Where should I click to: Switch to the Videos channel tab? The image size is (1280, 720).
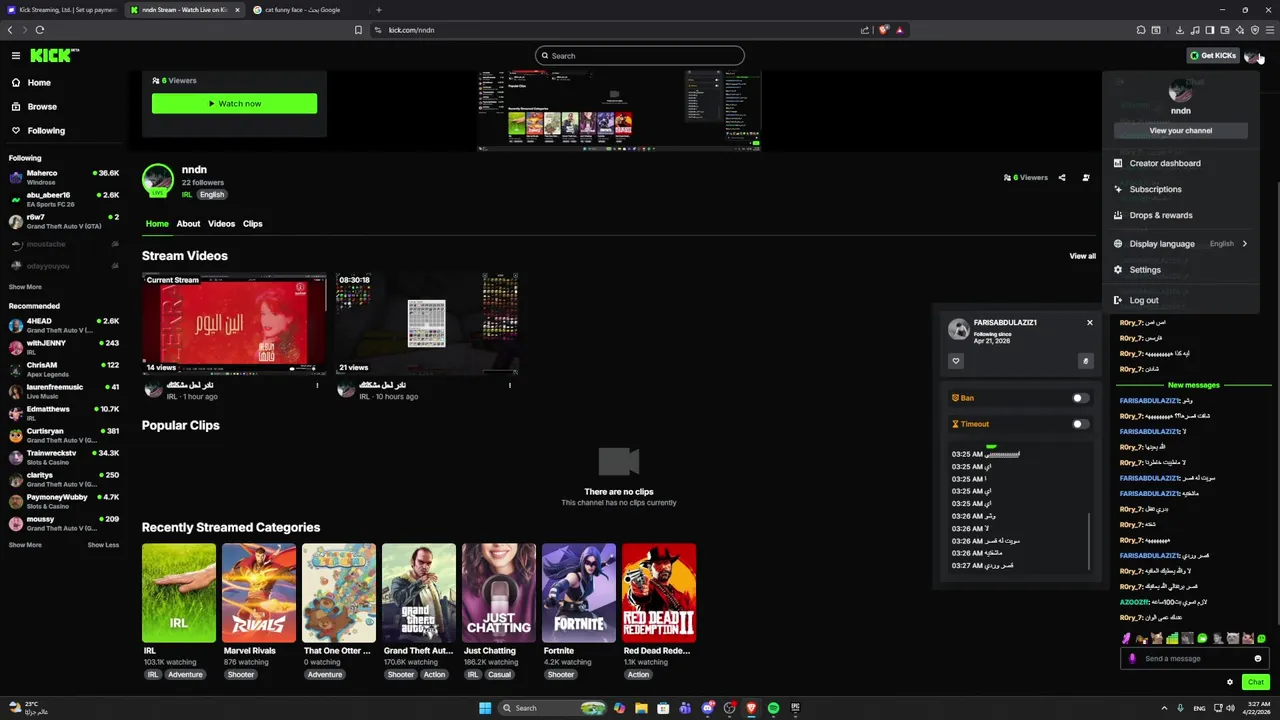[x=221, y=224]
